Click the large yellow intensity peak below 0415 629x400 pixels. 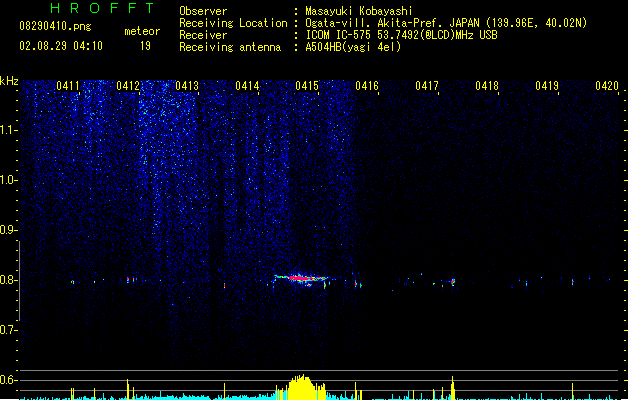(301, 388)
